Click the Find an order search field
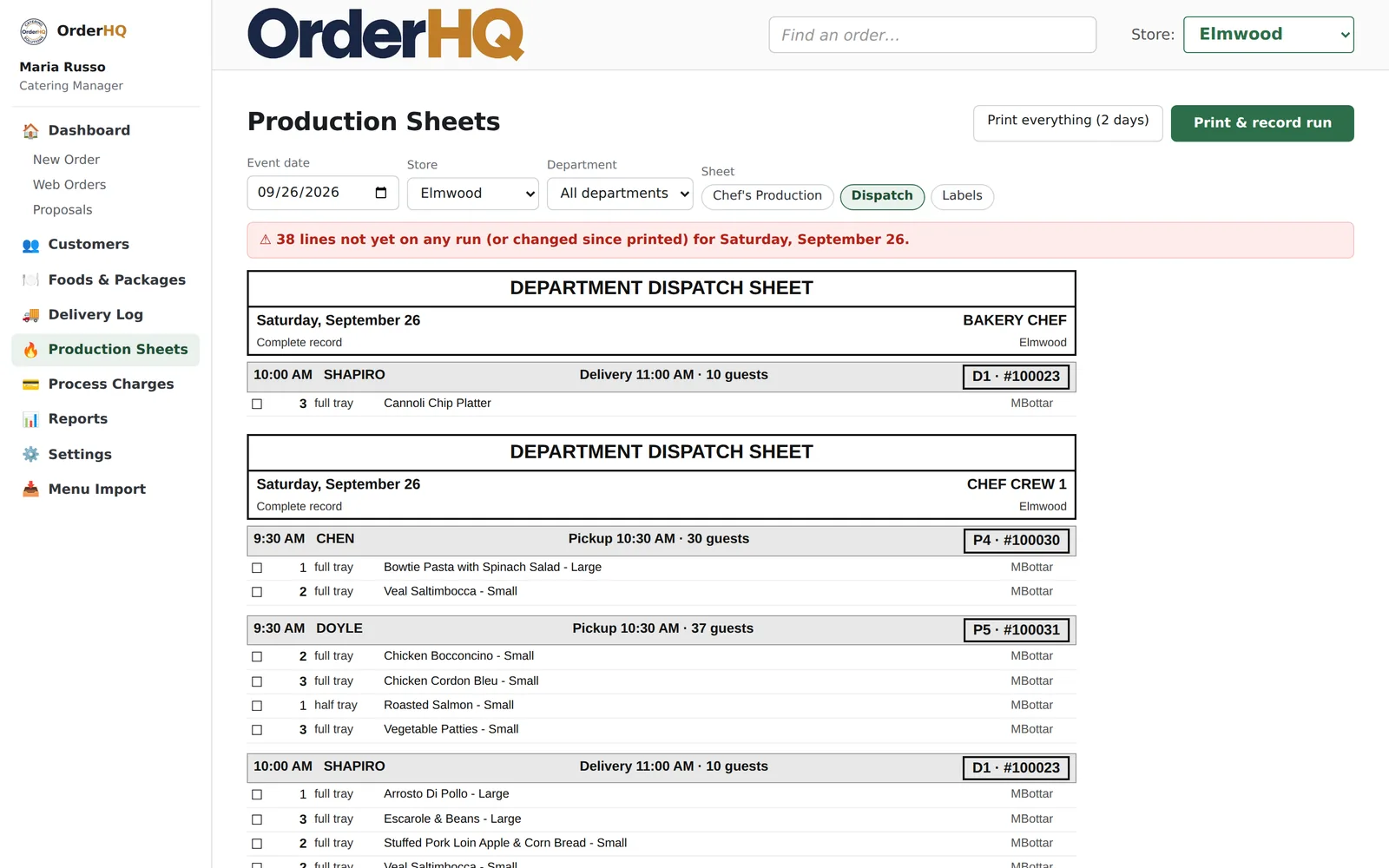This screenshot has width=1389, height=868. coord(932,35)
